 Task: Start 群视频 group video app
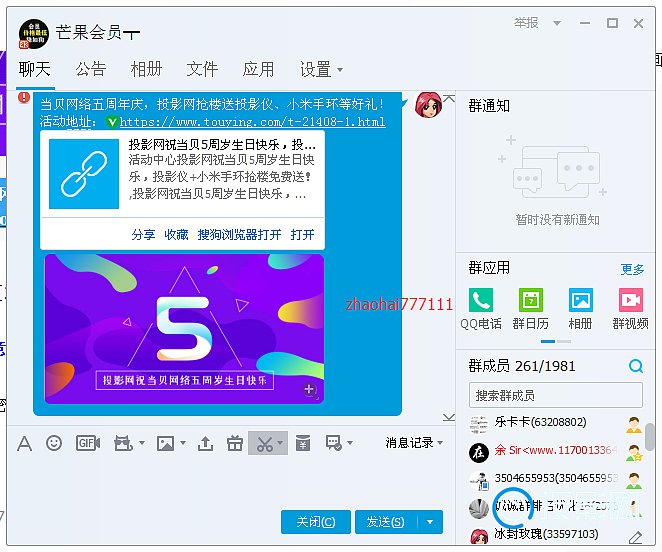click(630, 308)
